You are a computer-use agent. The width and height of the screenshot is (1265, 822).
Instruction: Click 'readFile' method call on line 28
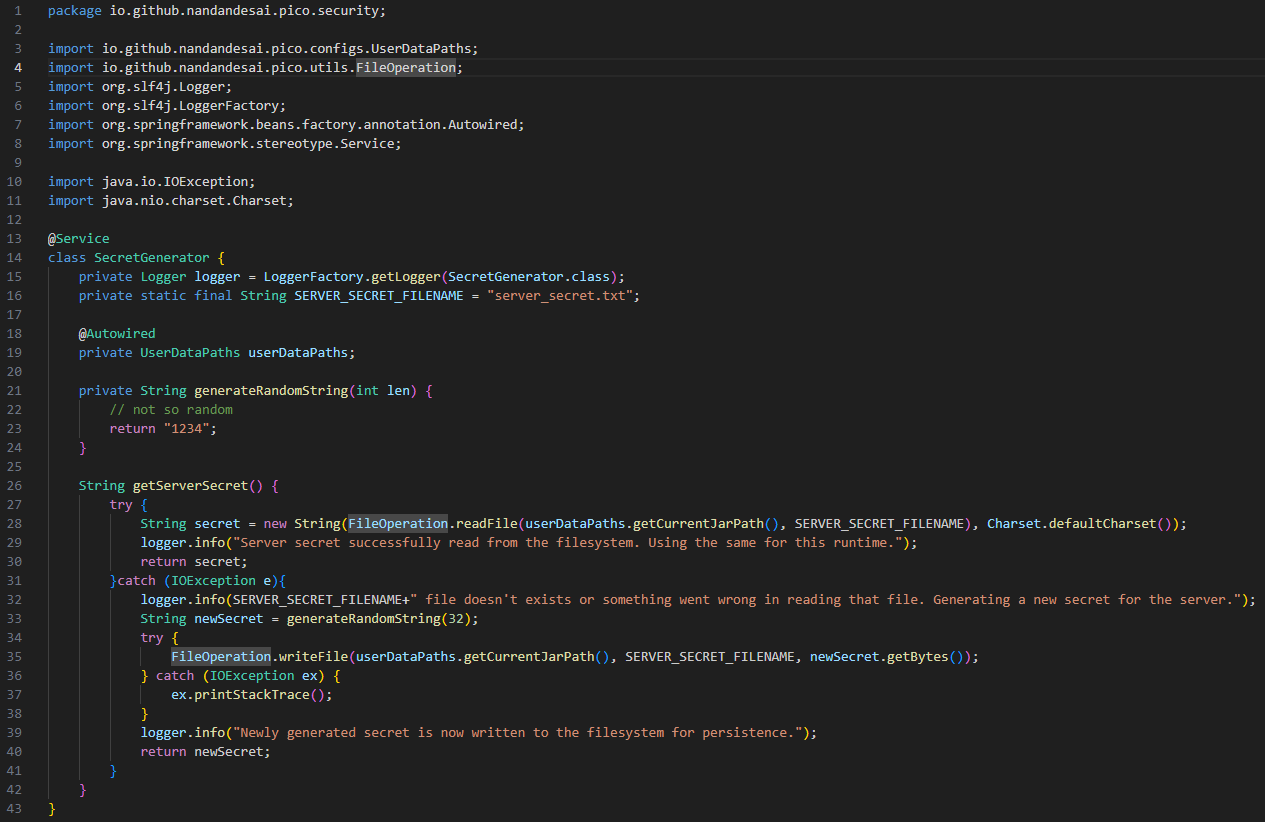486,524
